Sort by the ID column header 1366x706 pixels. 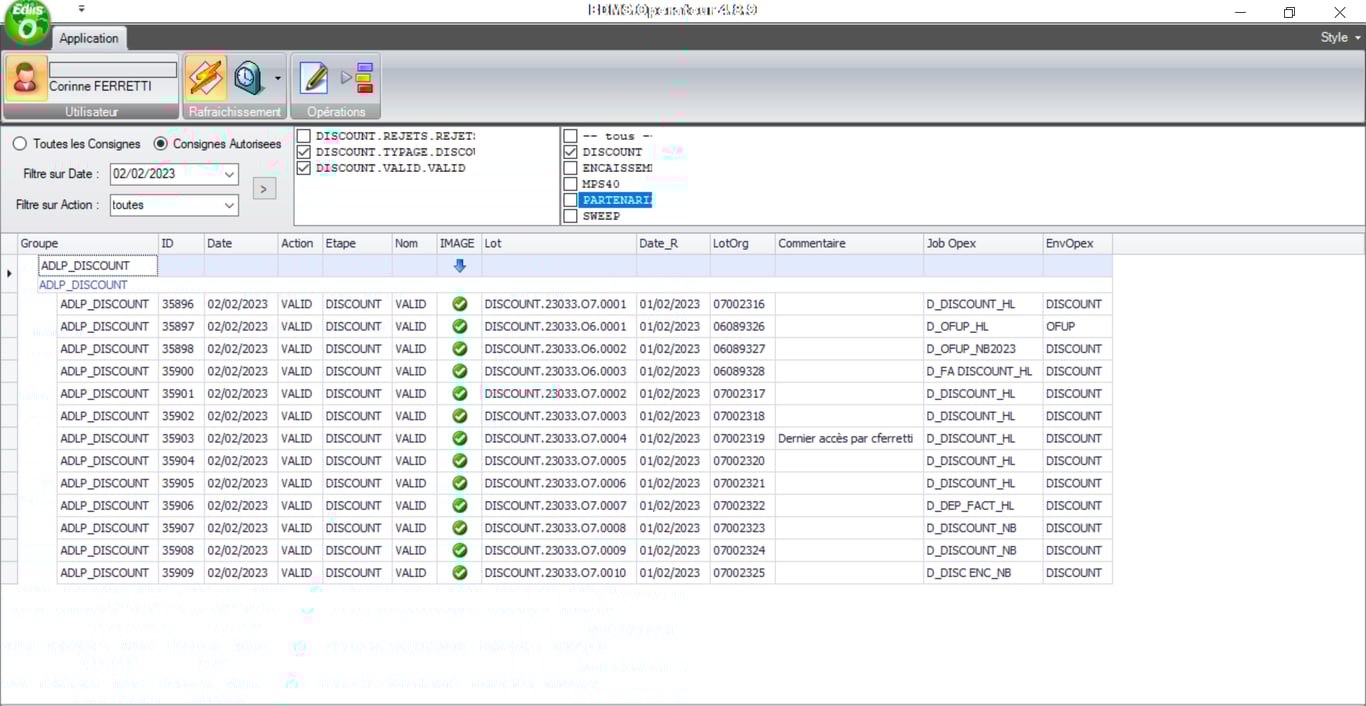[181, 243]
